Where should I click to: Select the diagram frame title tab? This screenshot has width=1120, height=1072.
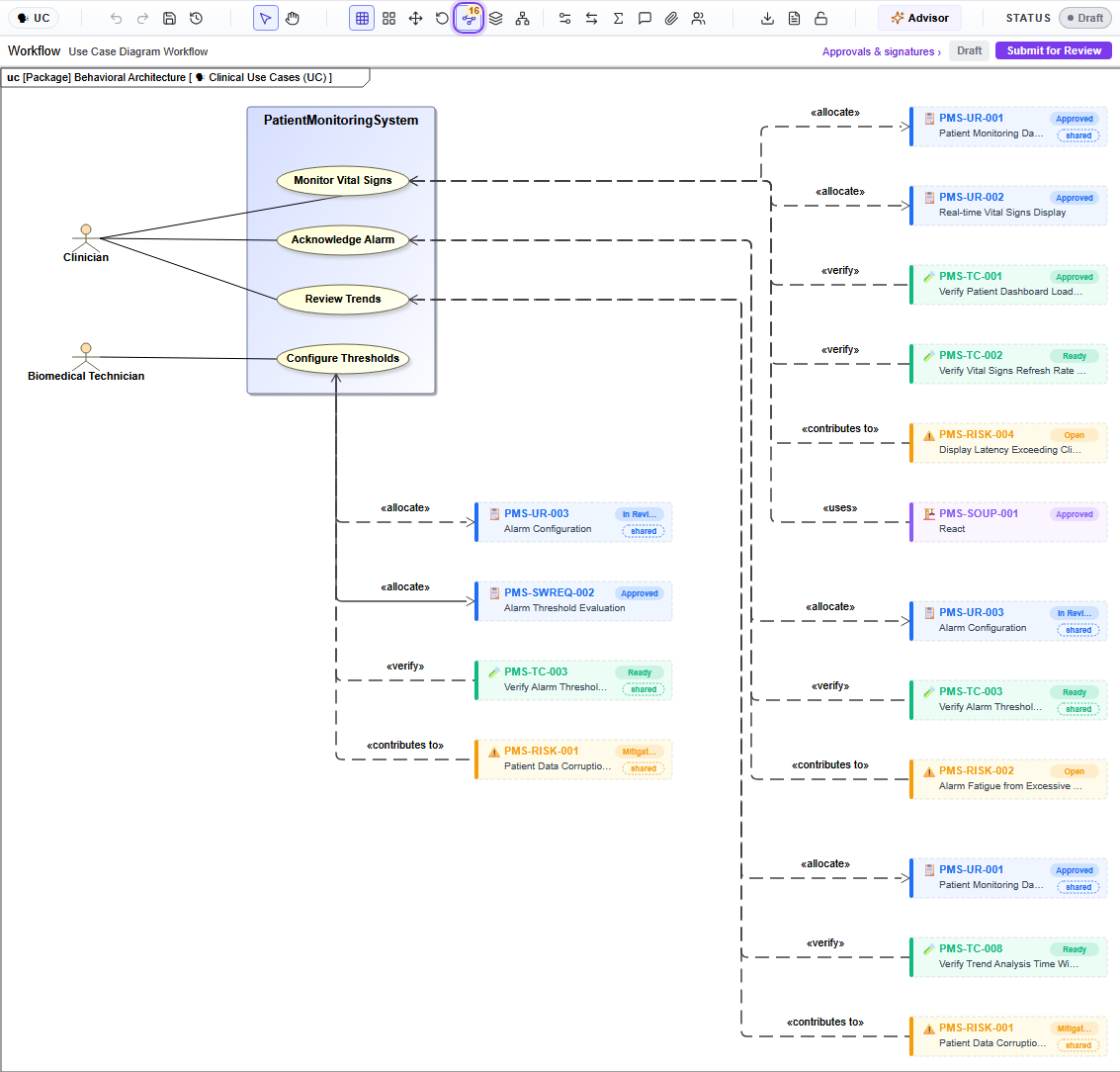[184, 77]
